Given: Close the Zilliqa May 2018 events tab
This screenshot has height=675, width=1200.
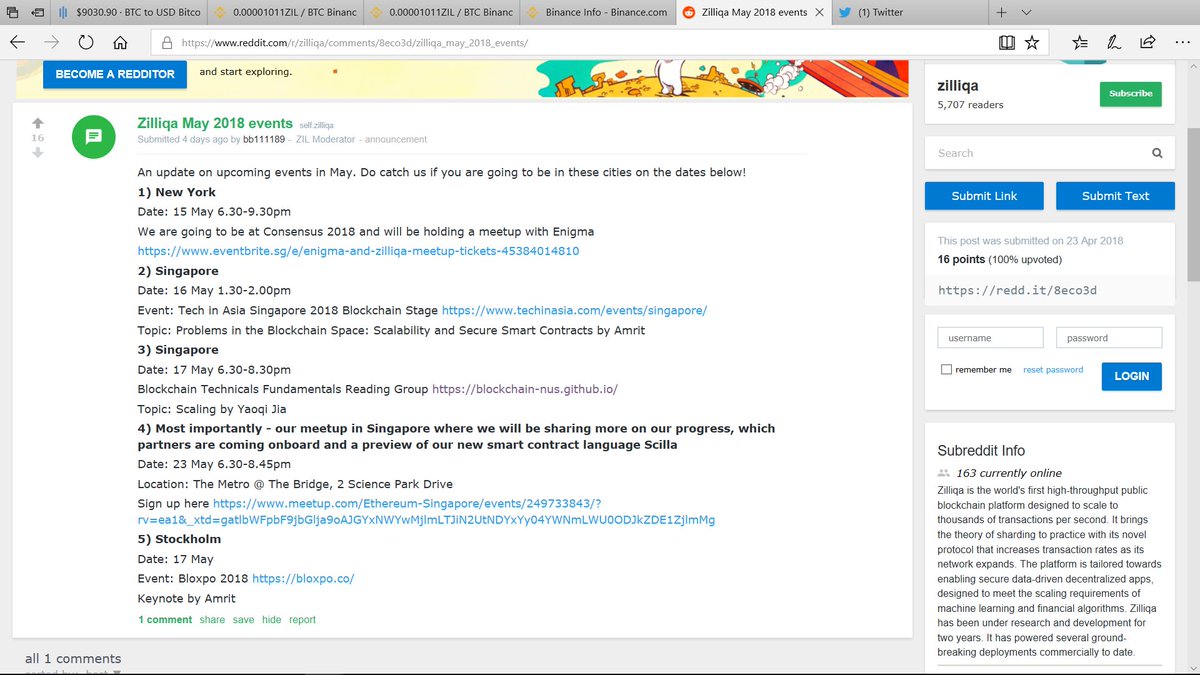Looking at the screenshot, I should coord(818,13).
